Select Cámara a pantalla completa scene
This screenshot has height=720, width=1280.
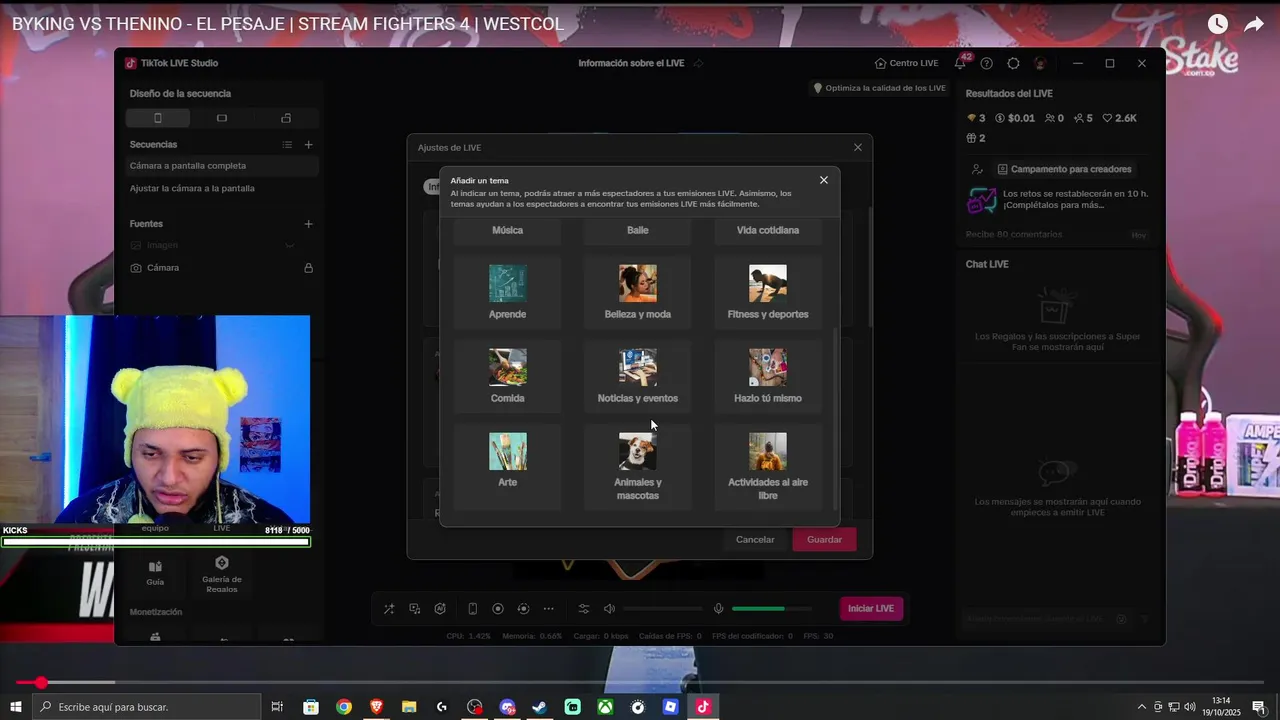(222, 166)
